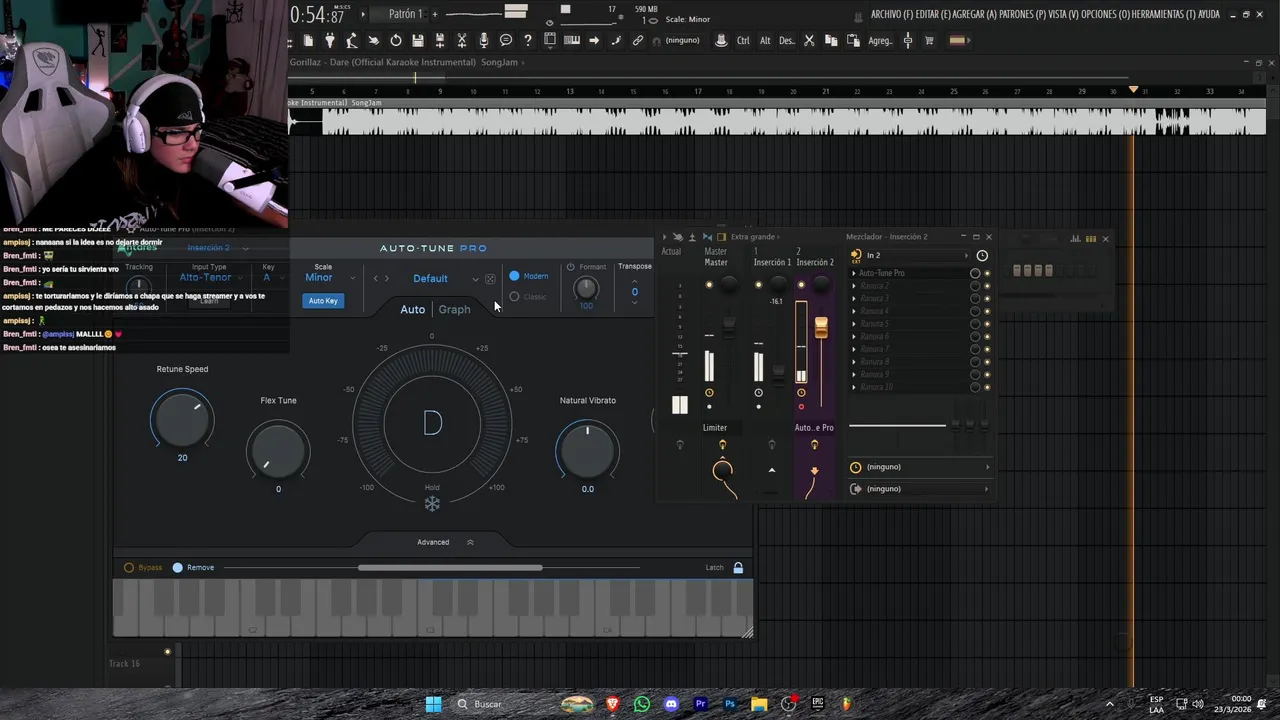Open the piano roll keyboard icon
The height and width of the screenshot is (720, 1280).
pyautogui.click(x=571, y=40)
